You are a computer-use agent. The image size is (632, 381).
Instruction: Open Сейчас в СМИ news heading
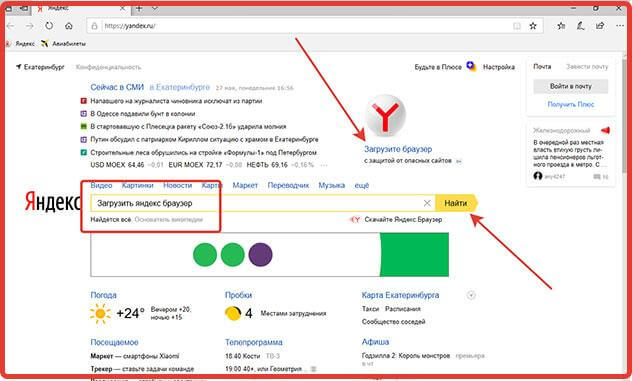pyautogui.click(x=117, y=87)
